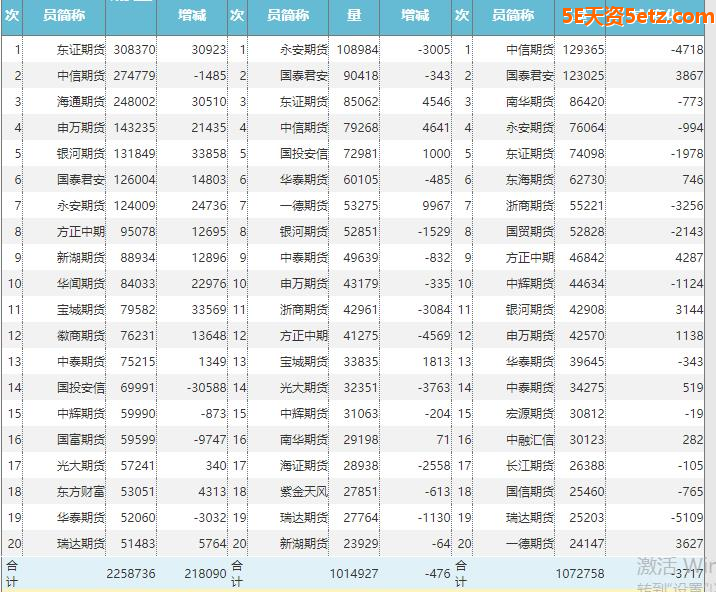Select the 129365 value for 中信期货
The image size is (716, 592).
click(583, 49)
